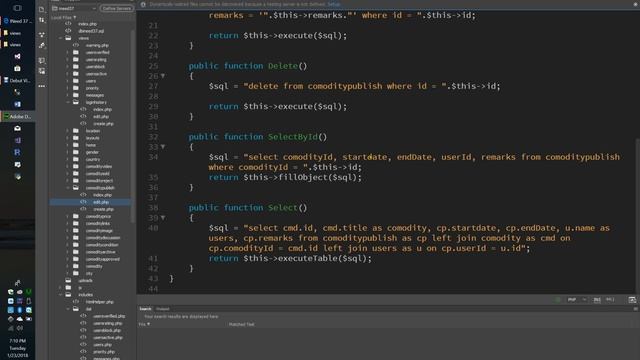
Task: Select create.php under loginhistory
Action: (103, 124)
